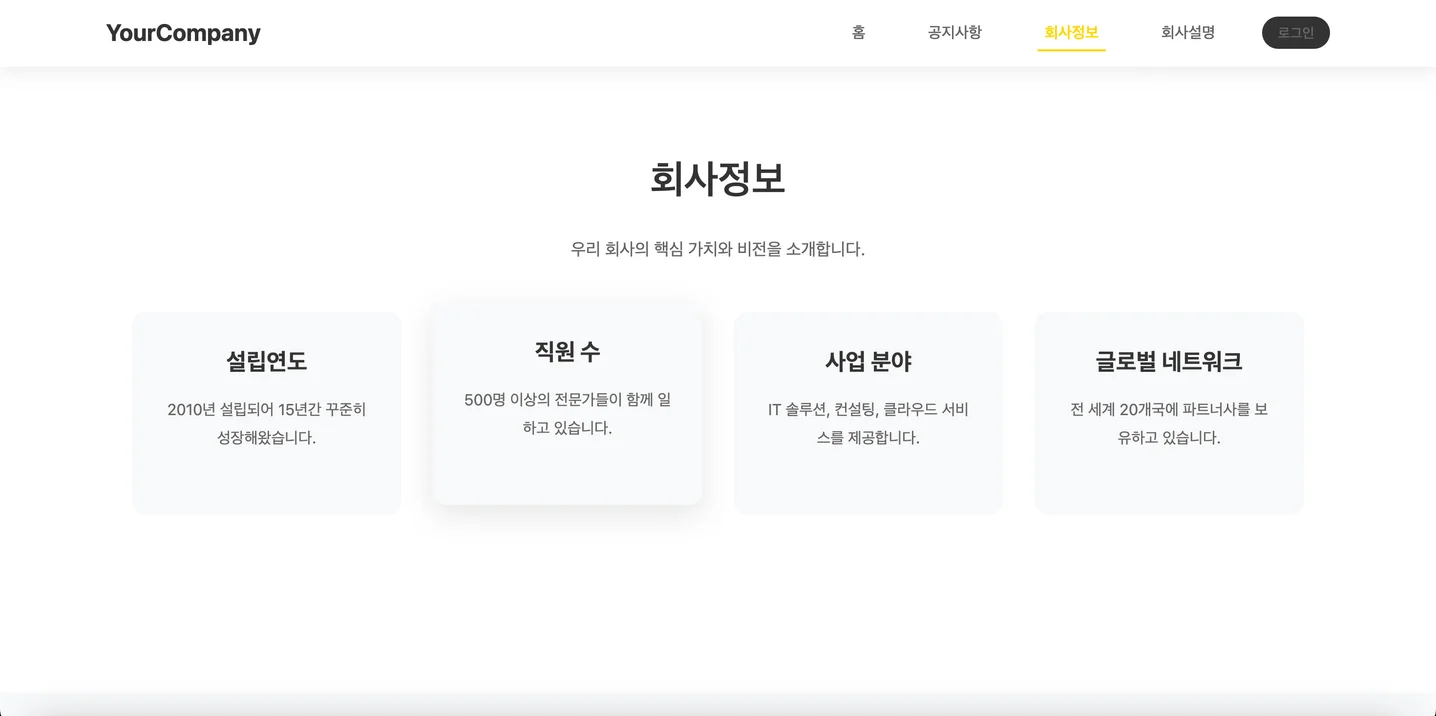Select the 직원 수 card heading
This screenshot has height=716, width=1436.
click(x=567, y=351)
